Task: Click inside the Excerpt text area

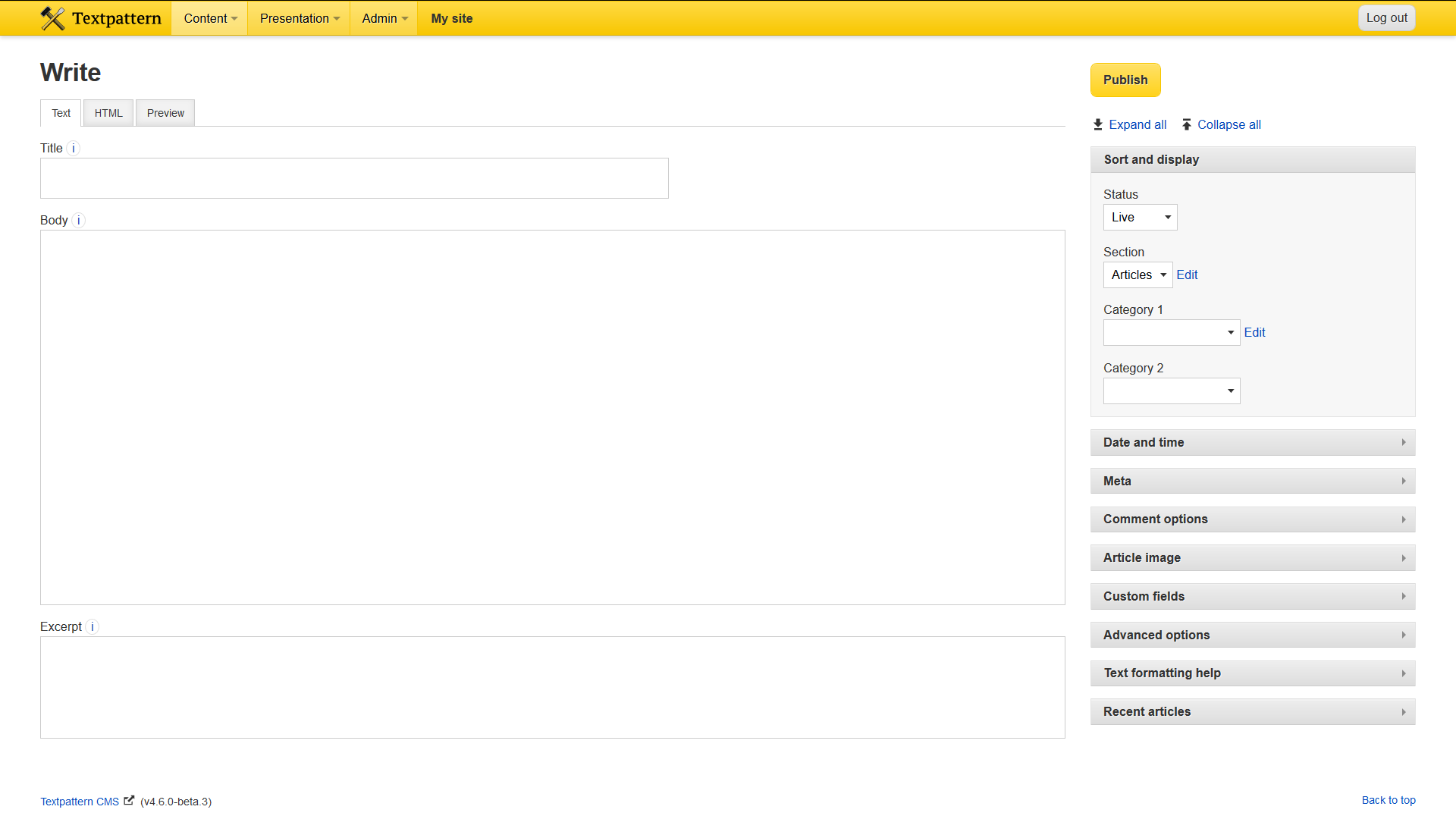Action: click(552, 687)
